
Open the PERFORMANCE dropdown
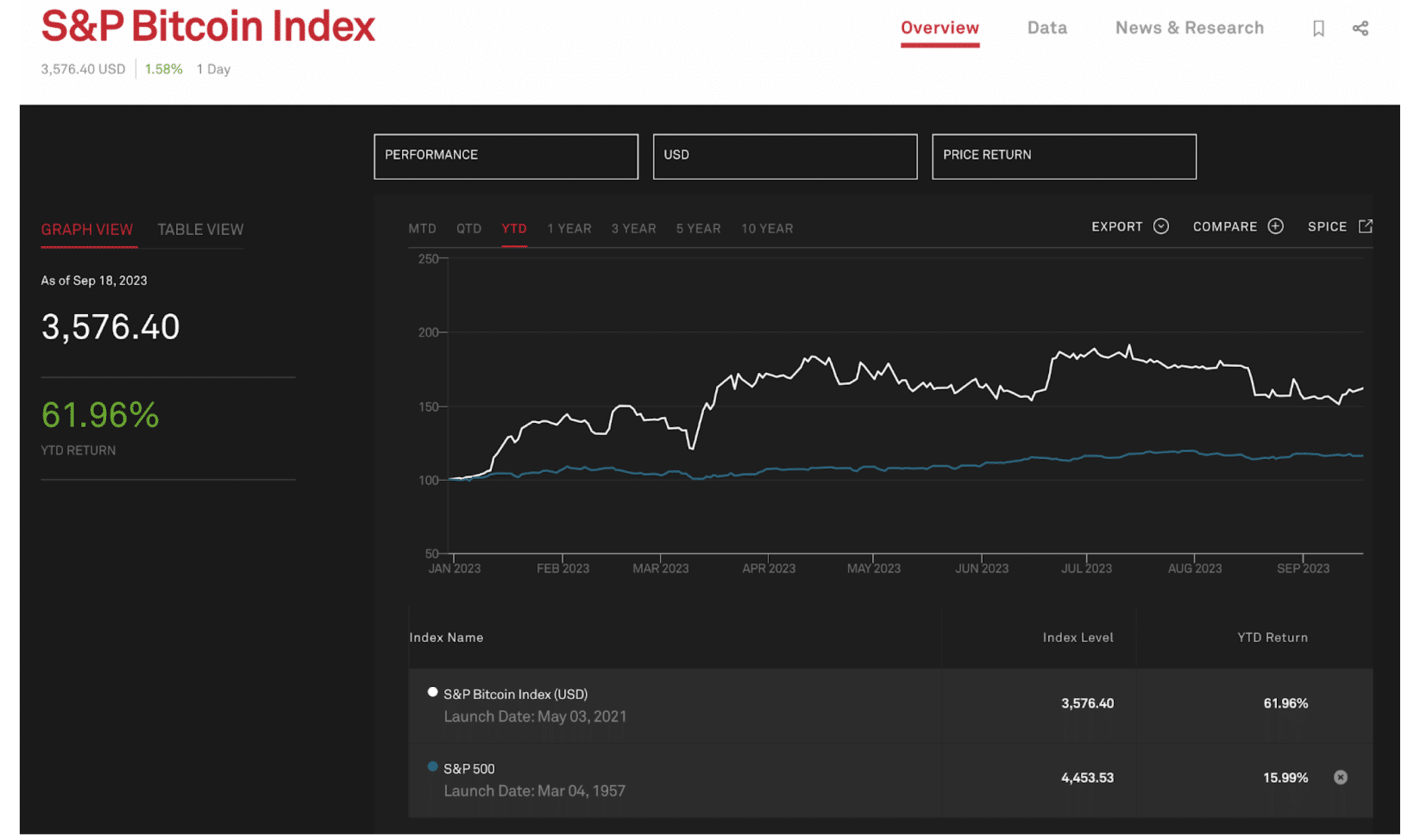point(506,157)
